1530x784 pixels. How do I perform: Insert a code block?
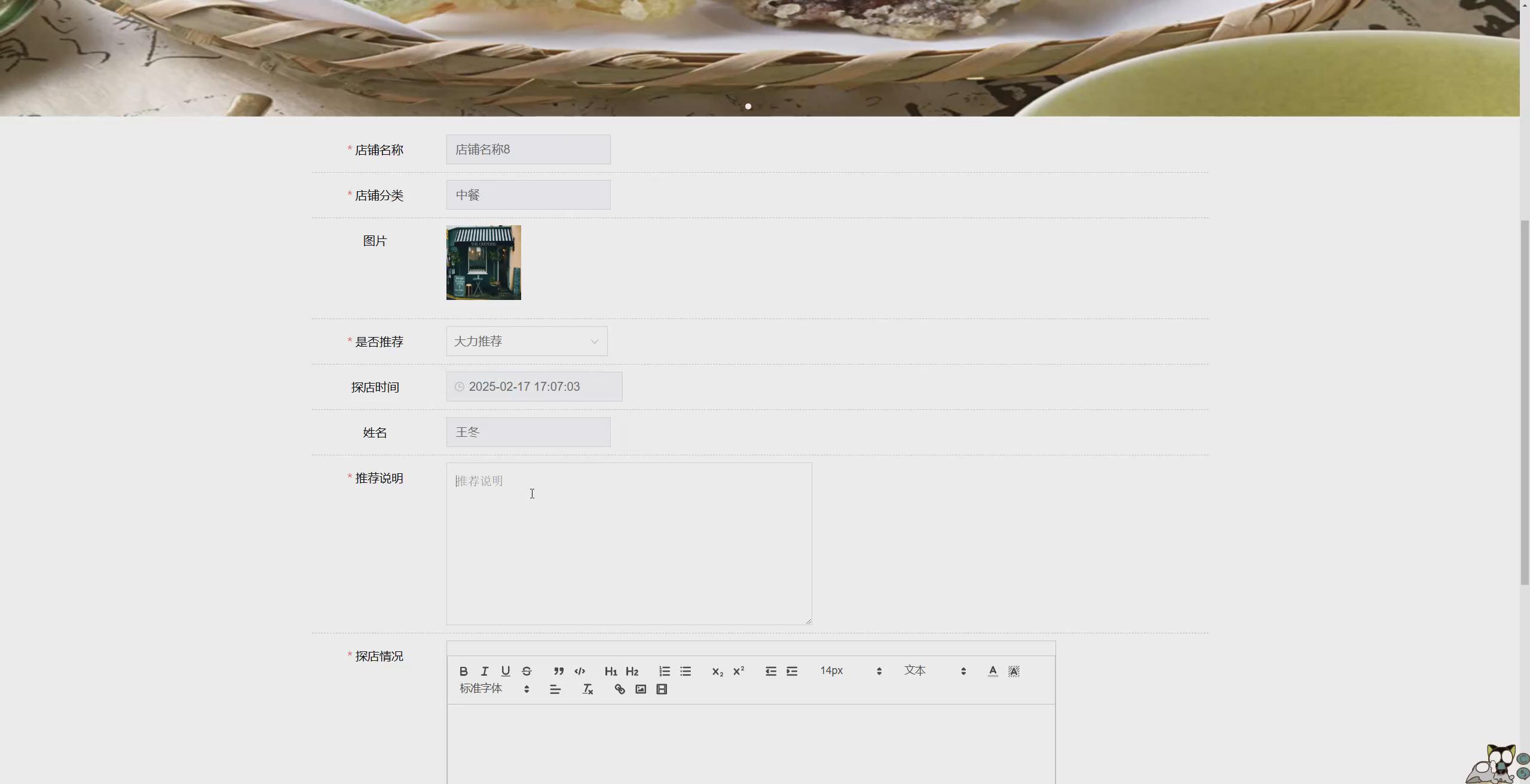[580, 671]
